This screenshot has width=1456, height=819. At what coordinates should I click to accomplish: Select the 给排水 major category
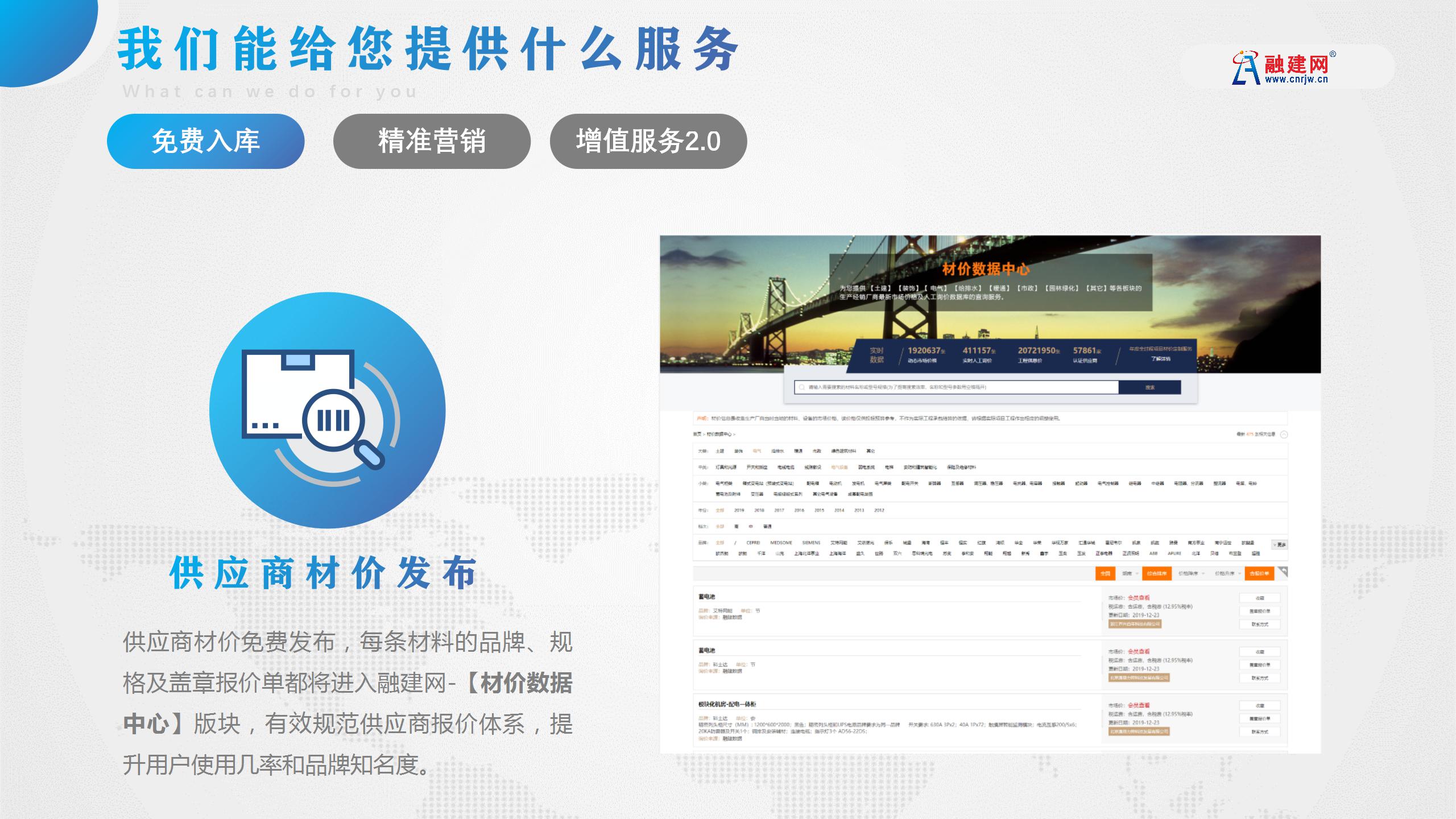(777, 451)
